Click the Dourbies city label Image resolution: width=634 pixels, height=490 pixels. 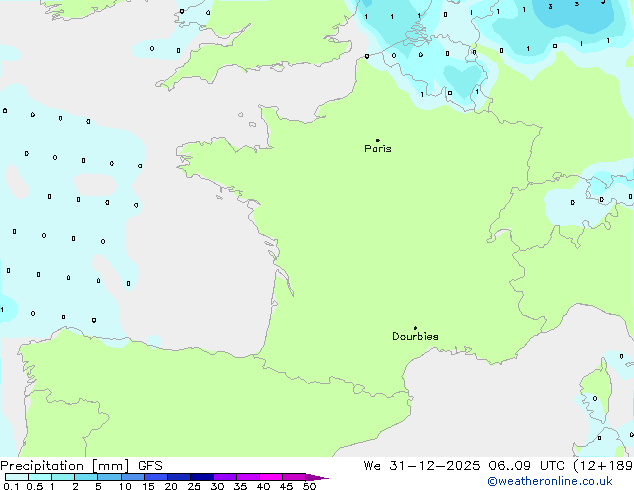point(415,336)
